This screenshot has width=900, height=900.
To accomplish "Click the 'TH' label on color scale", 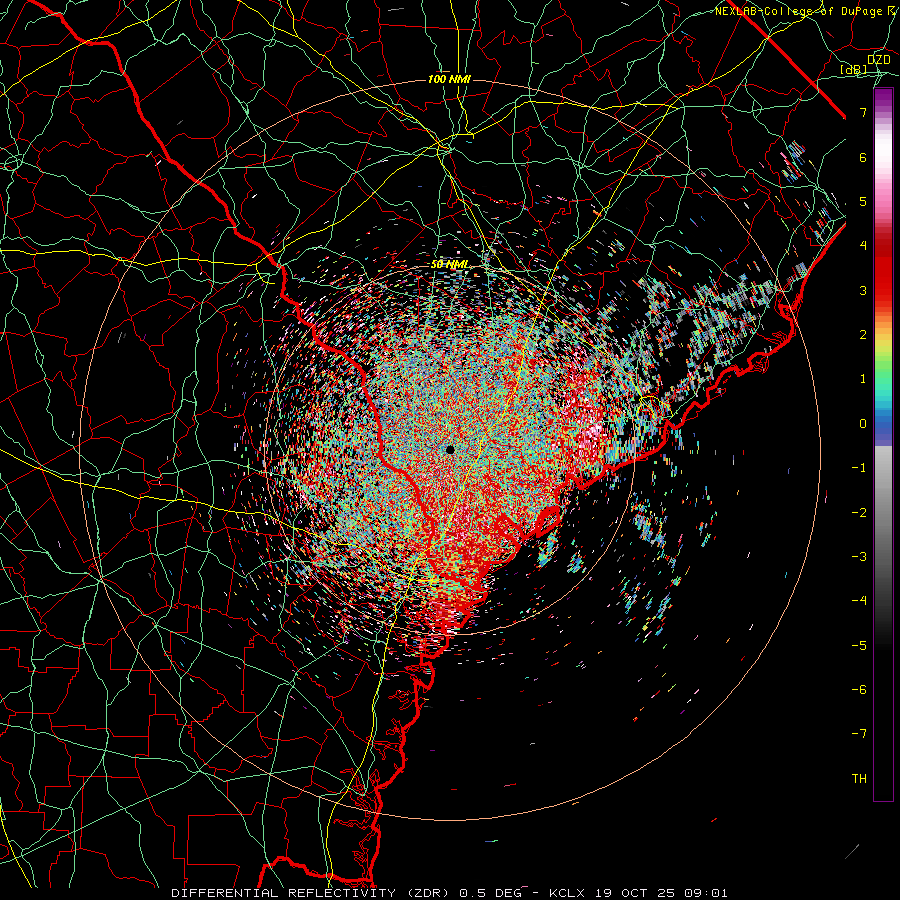I will [859, 779].
